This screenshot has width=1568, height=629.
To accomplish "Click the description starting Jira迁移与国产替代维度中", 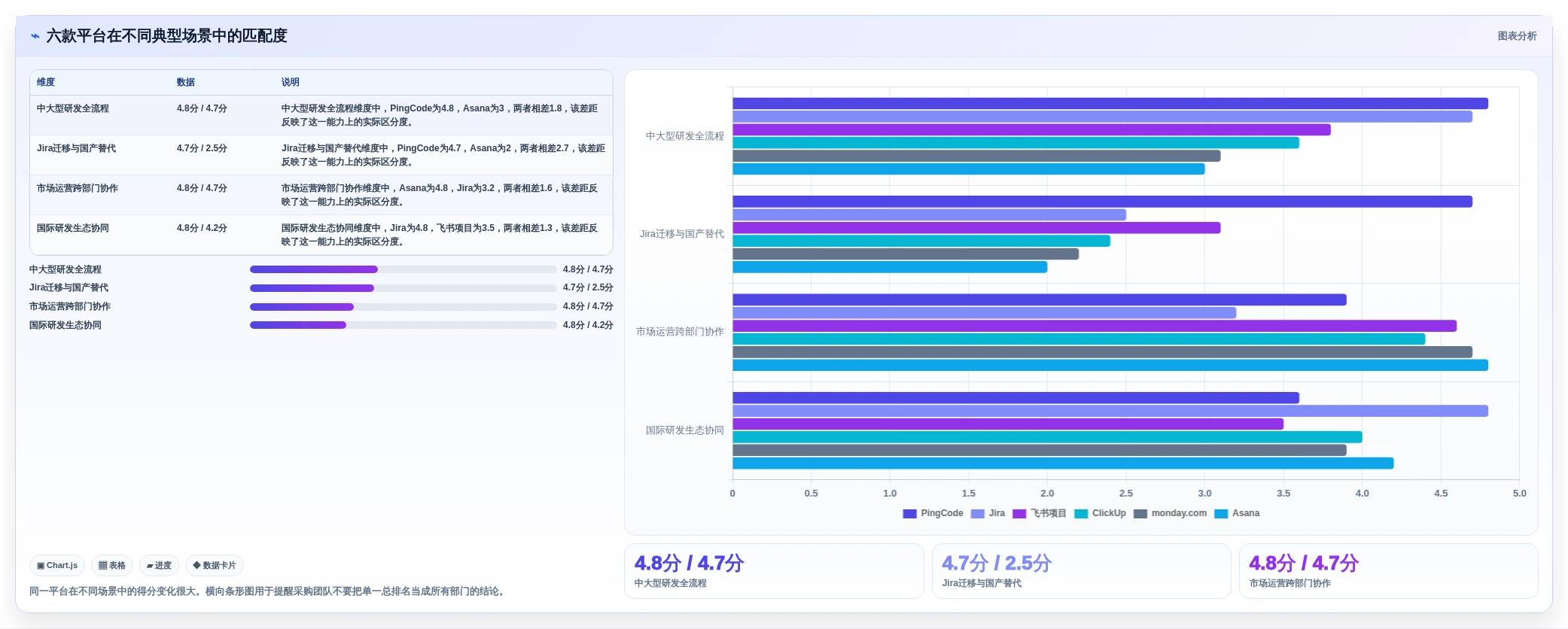I will [x=443, y=155].
